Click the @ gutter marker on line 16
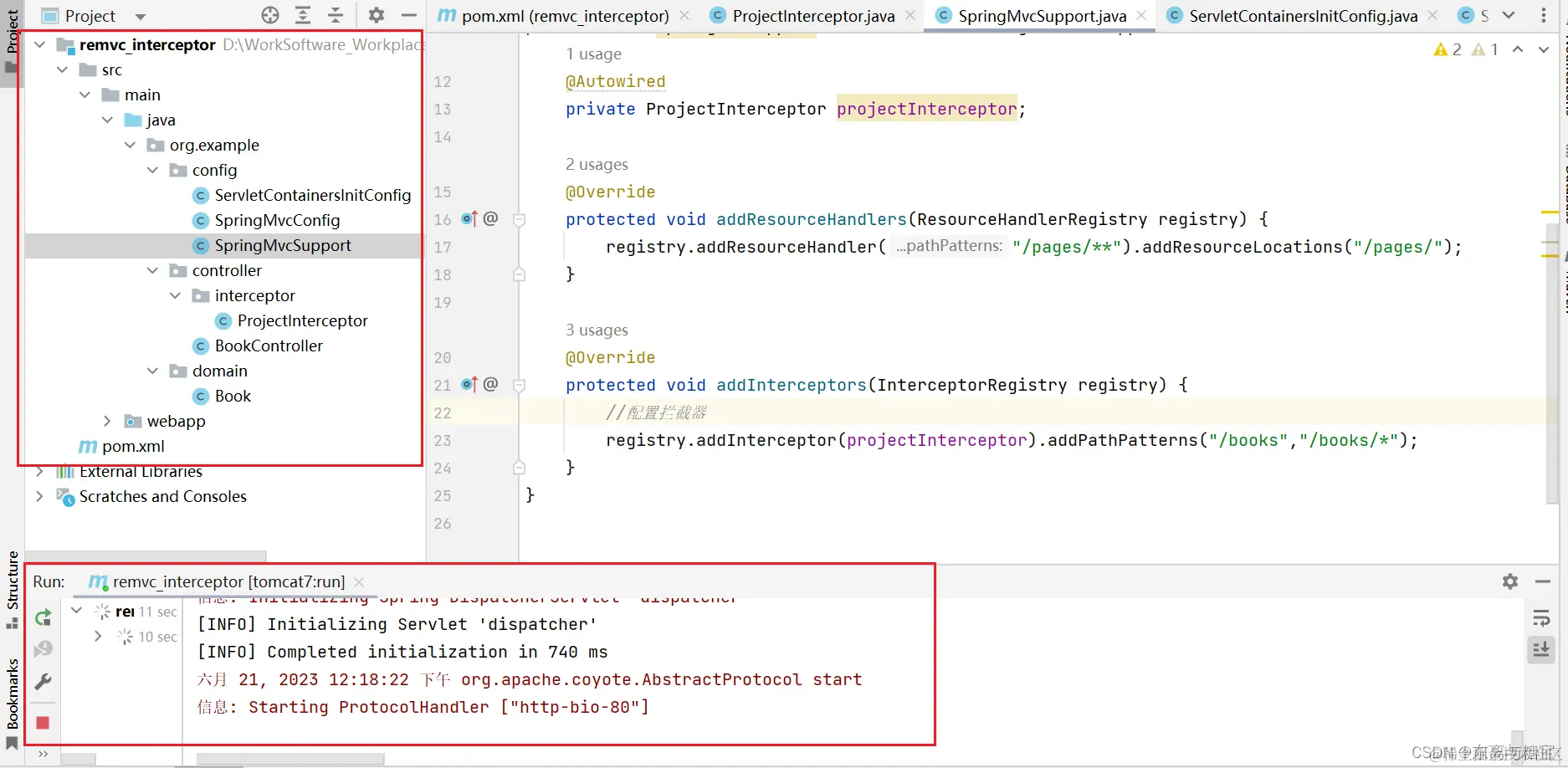Viewport: 1568px width, 768px height. [490, 218]
